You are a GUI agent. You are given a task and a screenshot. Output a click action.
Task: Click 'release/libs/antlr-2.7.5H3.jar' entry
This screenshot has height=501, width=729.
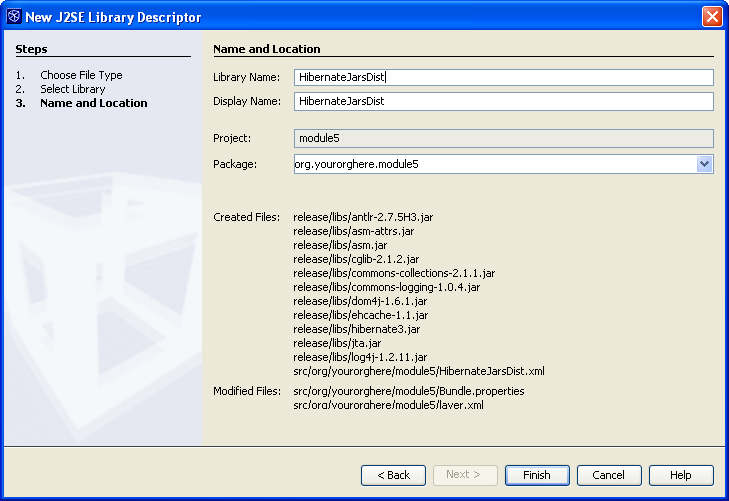363,217
